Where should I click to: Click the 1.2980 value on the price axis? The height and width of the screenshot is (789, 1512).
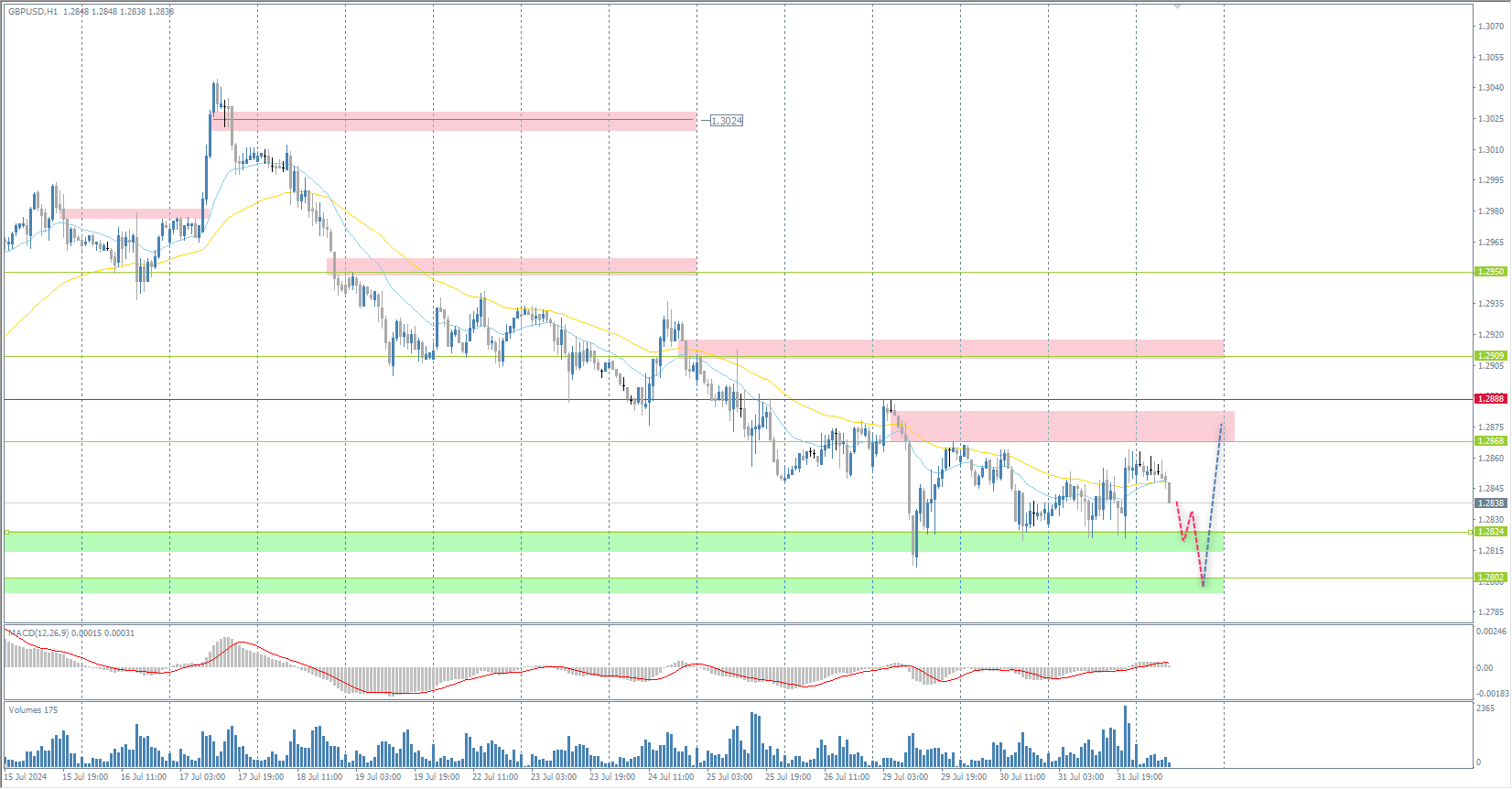click(1491, 211)
